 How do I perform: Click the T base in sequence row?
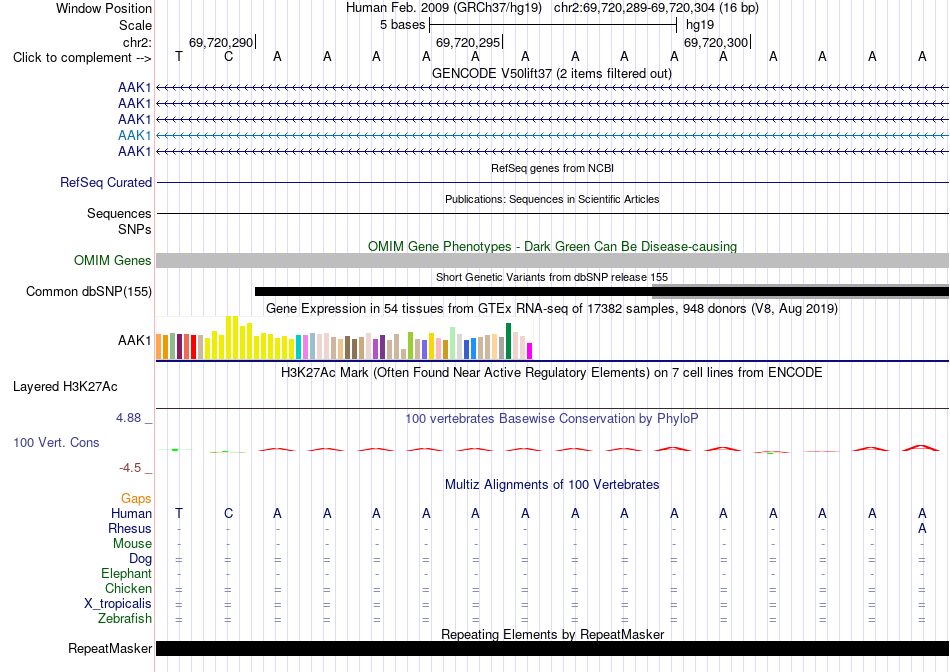pos(179,56)
